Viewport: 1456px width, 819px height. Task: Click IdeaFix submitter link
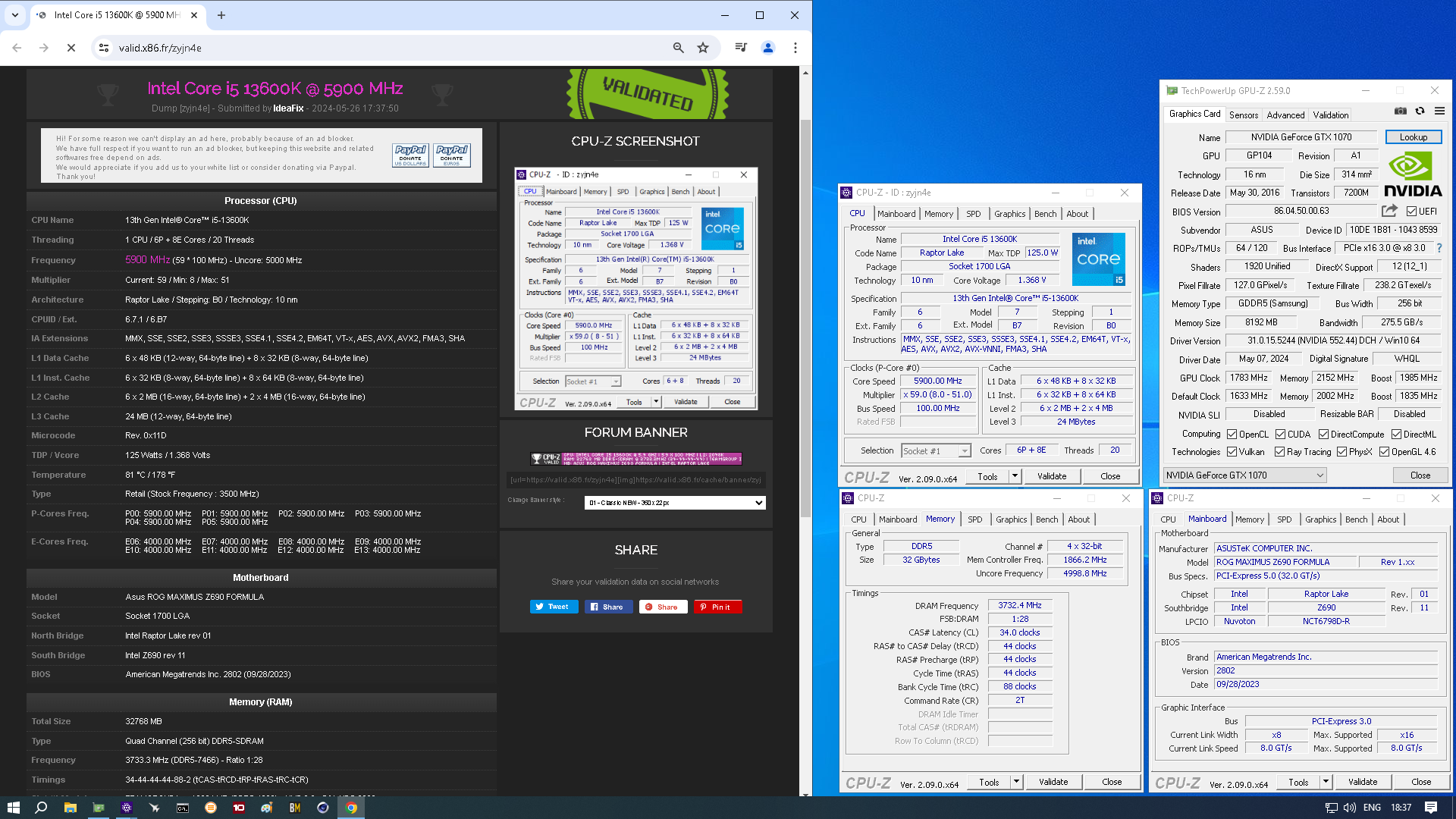[x=288, y=108]
